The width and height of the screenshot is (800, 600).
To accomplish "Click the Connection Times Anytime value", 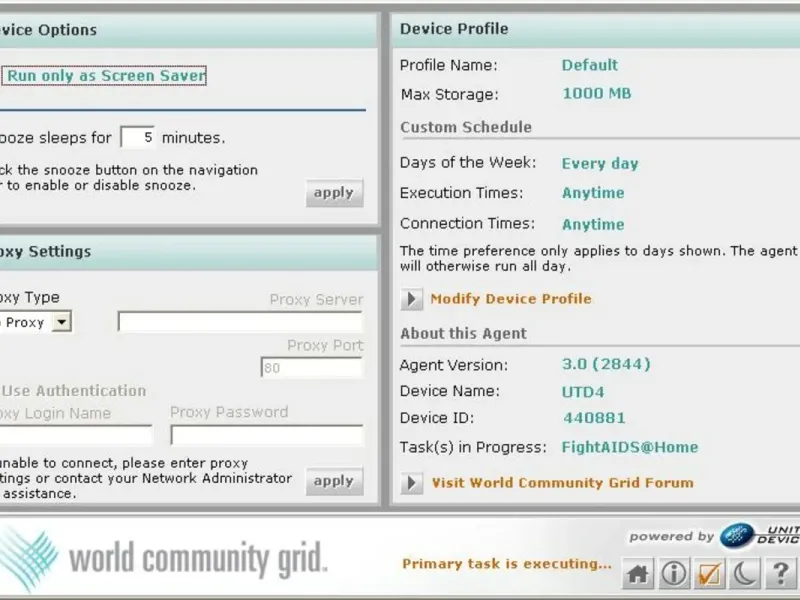I will pos(593,224).
